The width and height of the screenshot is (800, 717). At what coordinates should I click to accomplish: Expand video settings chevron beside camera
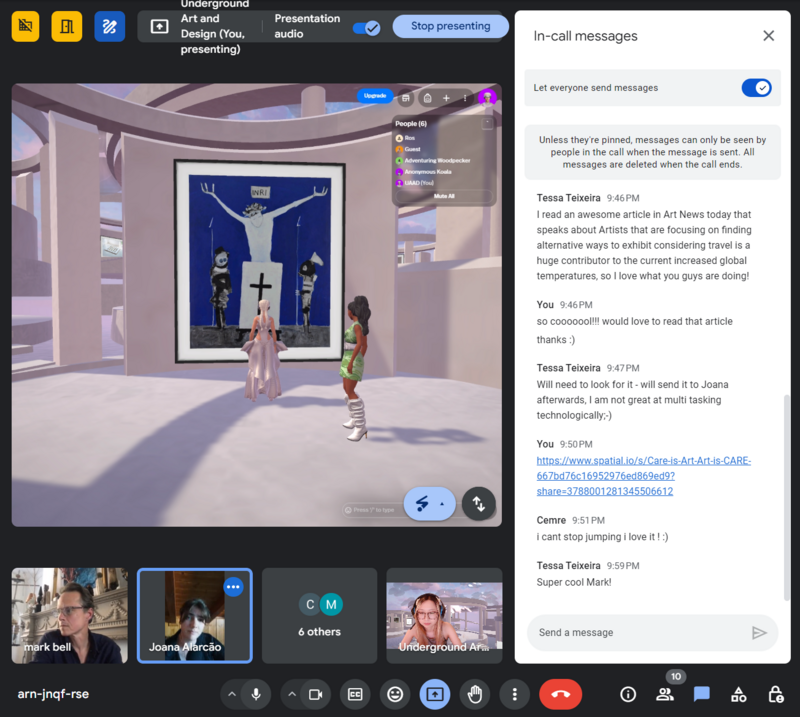(292, 694)
